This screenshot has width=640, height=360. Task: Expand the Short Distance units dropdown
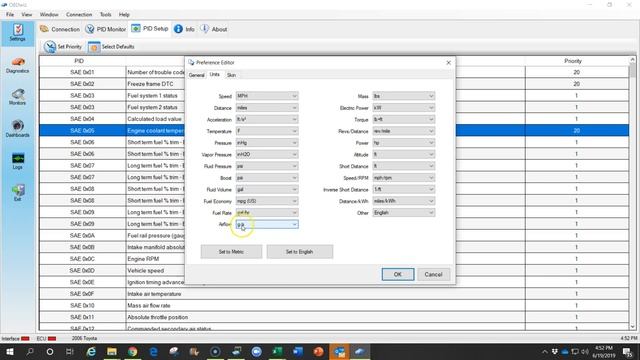coord(404,166)
